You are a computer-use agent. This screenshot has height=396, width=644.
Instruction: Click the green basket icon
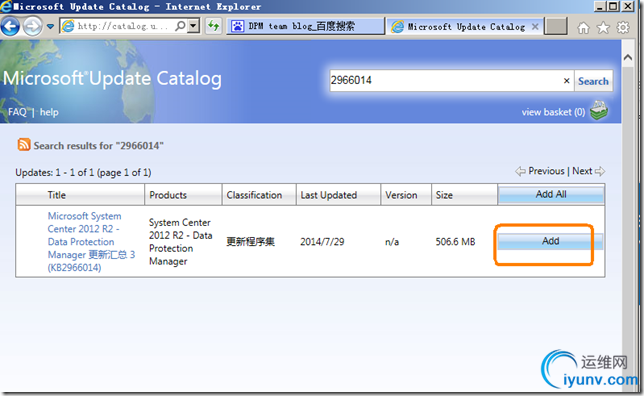pyautogui.click(x=599, y=111)
